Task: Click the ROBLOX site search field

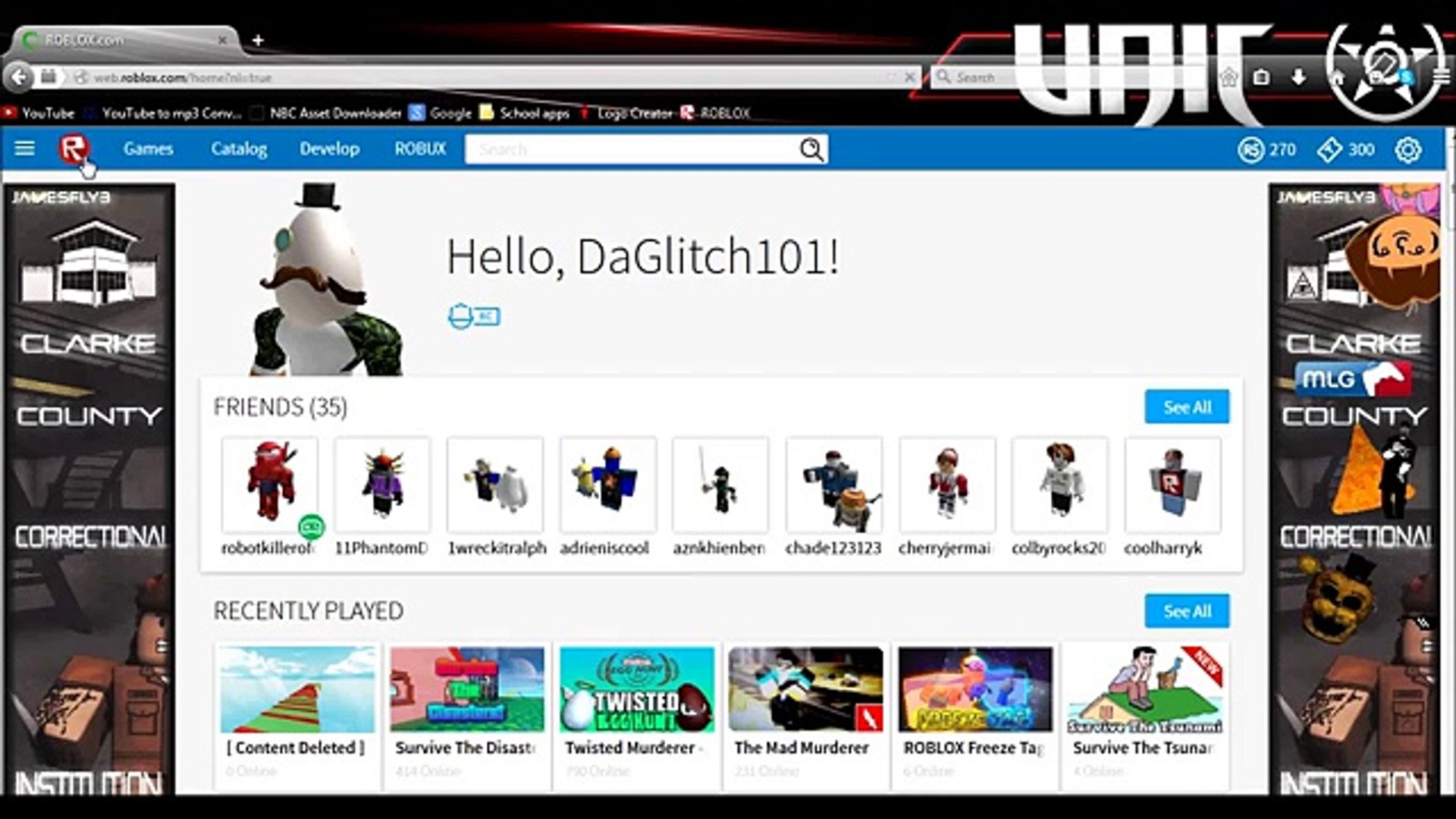Action: coord(629,149)
